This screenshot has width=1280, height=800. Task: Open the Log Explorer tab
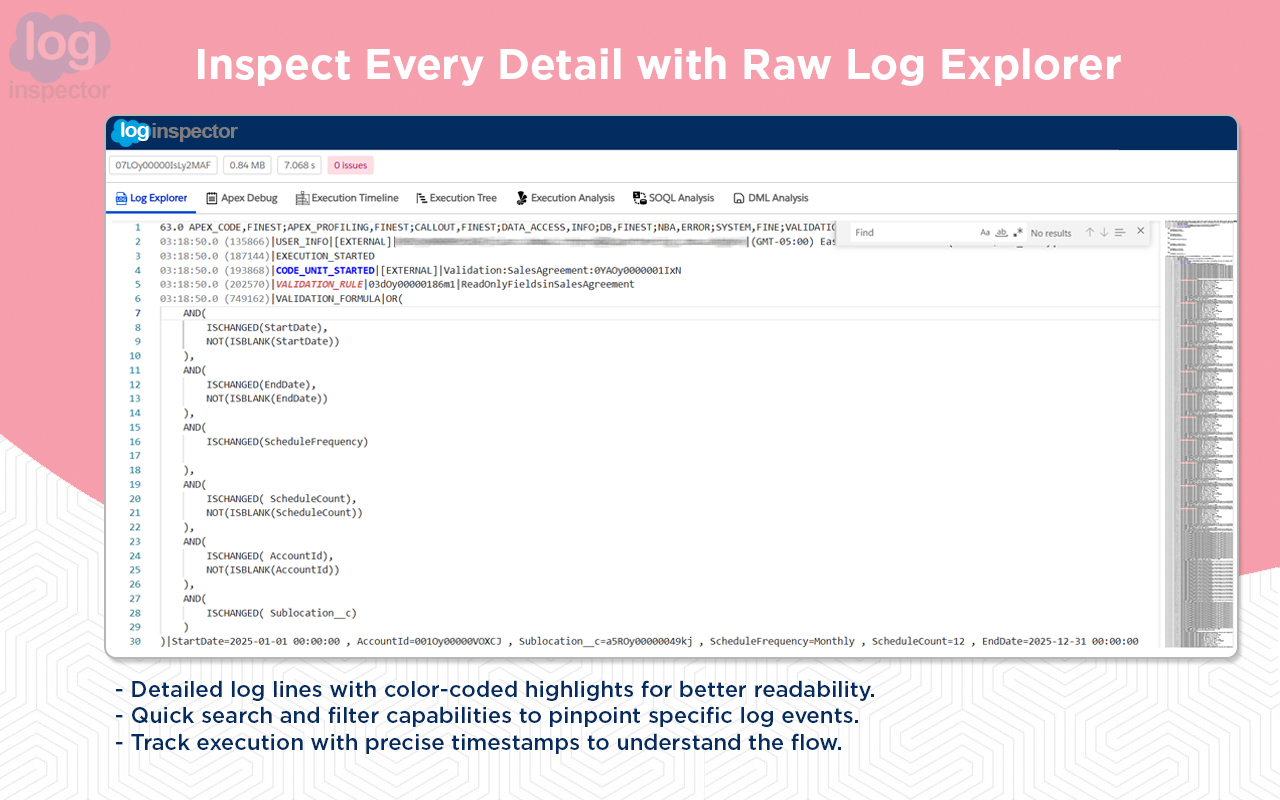click(151, 198)
